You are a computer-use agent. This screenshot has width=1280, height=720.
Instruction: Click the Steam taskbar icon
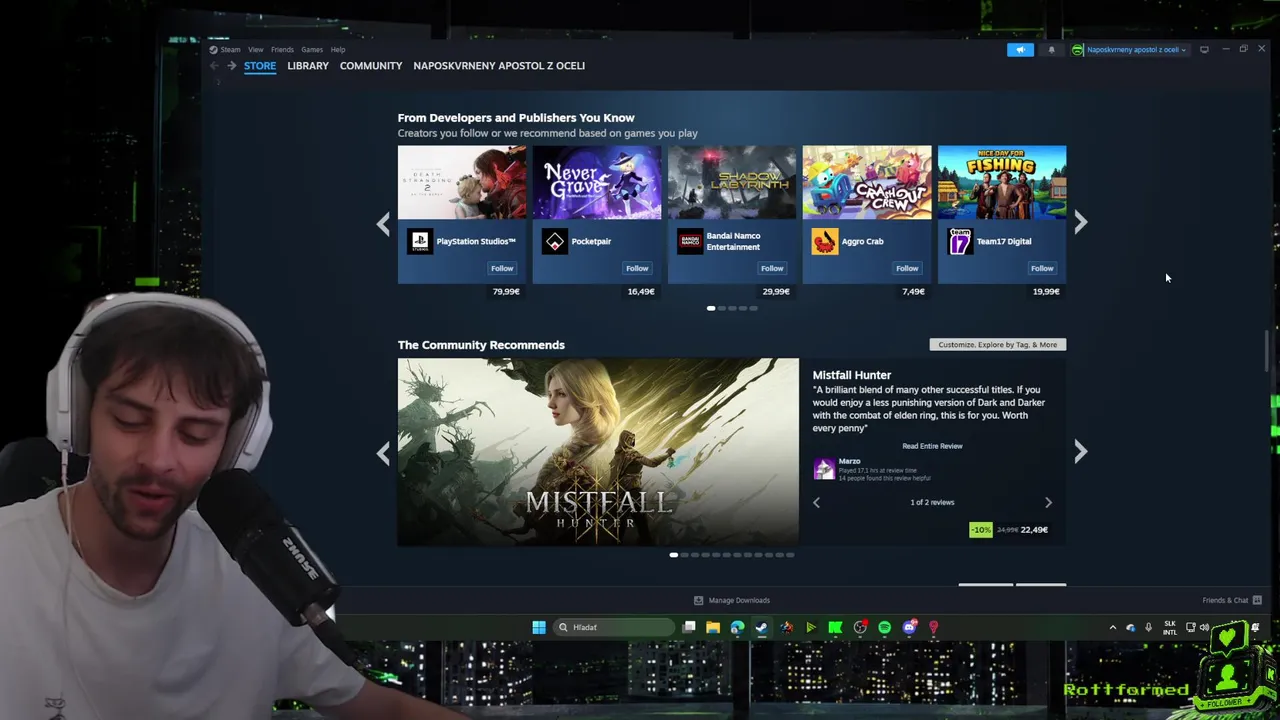761,627
